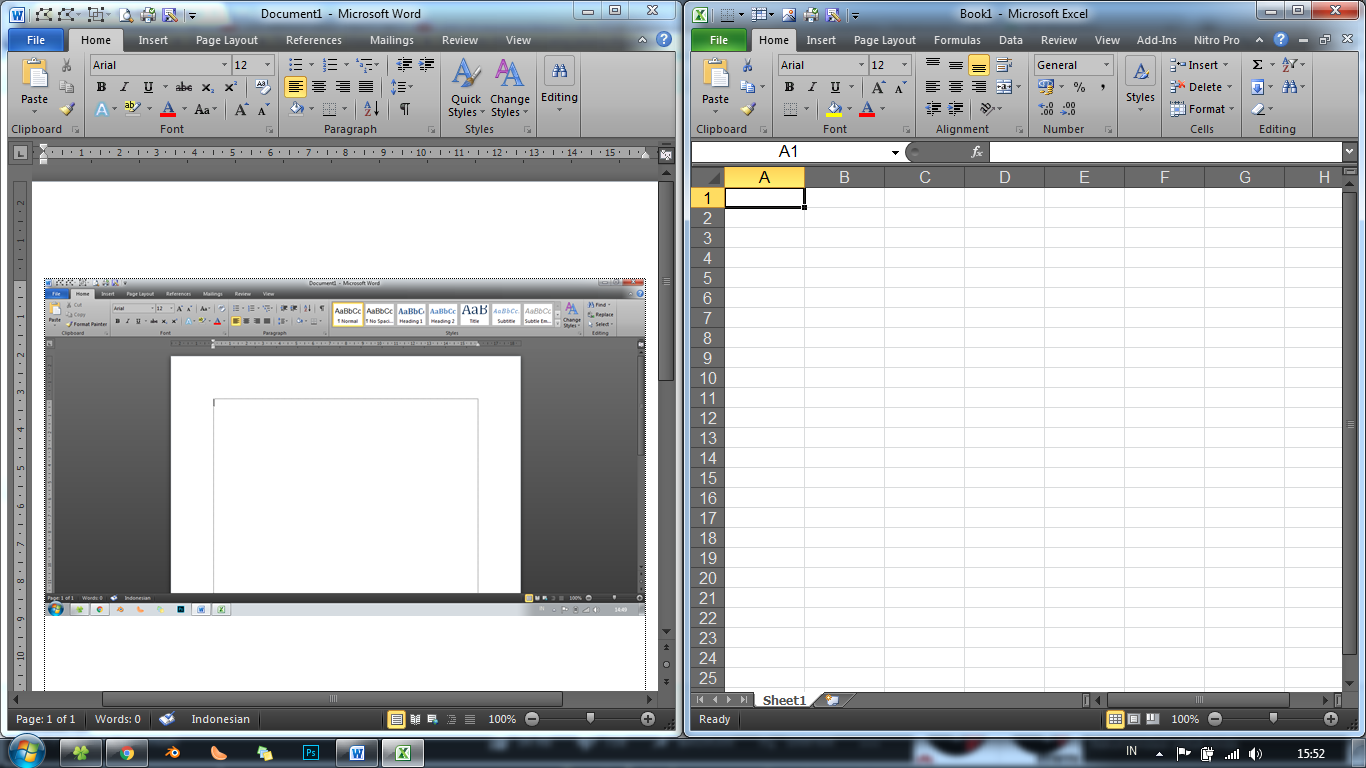Click Word's proofing check icon in status bar

click(167, 719)
